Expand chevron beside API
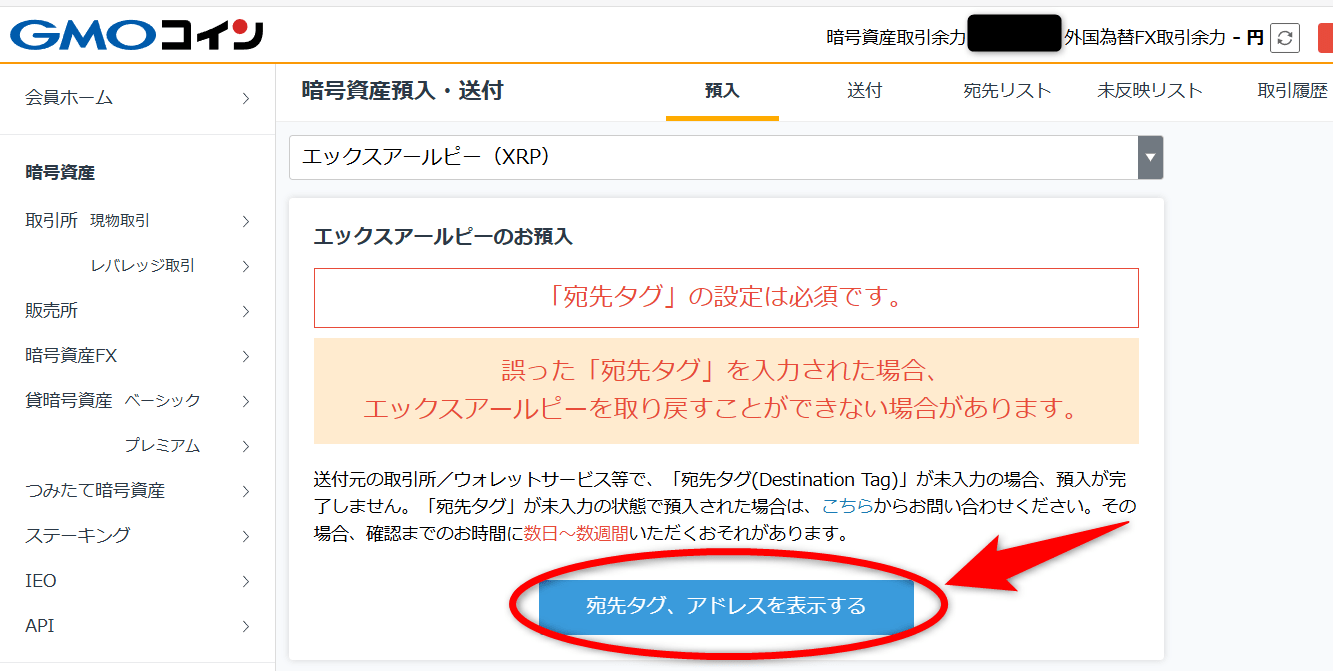The height and width of the screenshot is (671, 1333). tap(246, 626)
